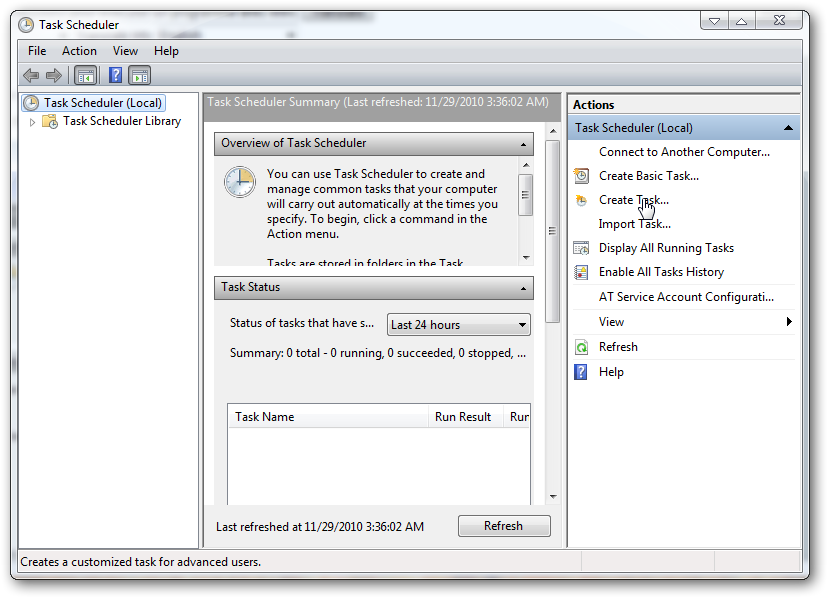Click the Display All Running Tasks icon
Image resolution: width=828 pixels, height=598 pixels.
581,248
